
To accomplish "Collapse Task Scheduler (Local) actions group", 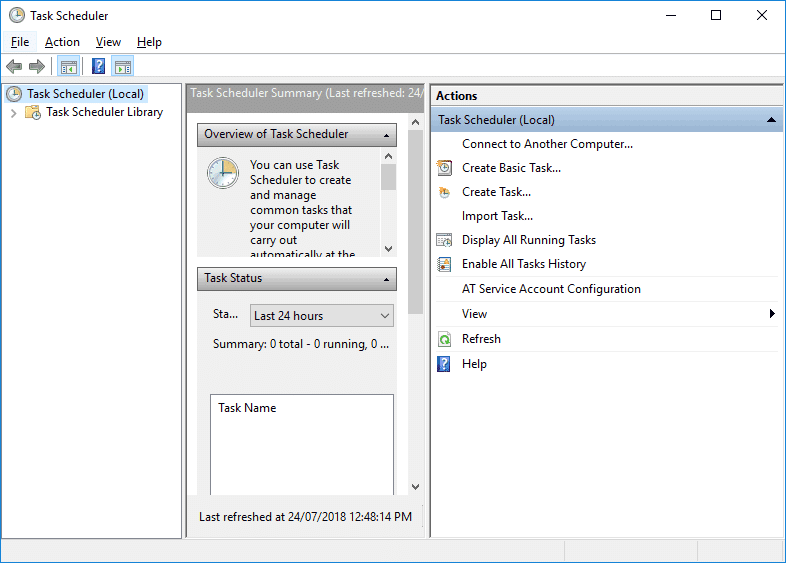I will (771, 120).
